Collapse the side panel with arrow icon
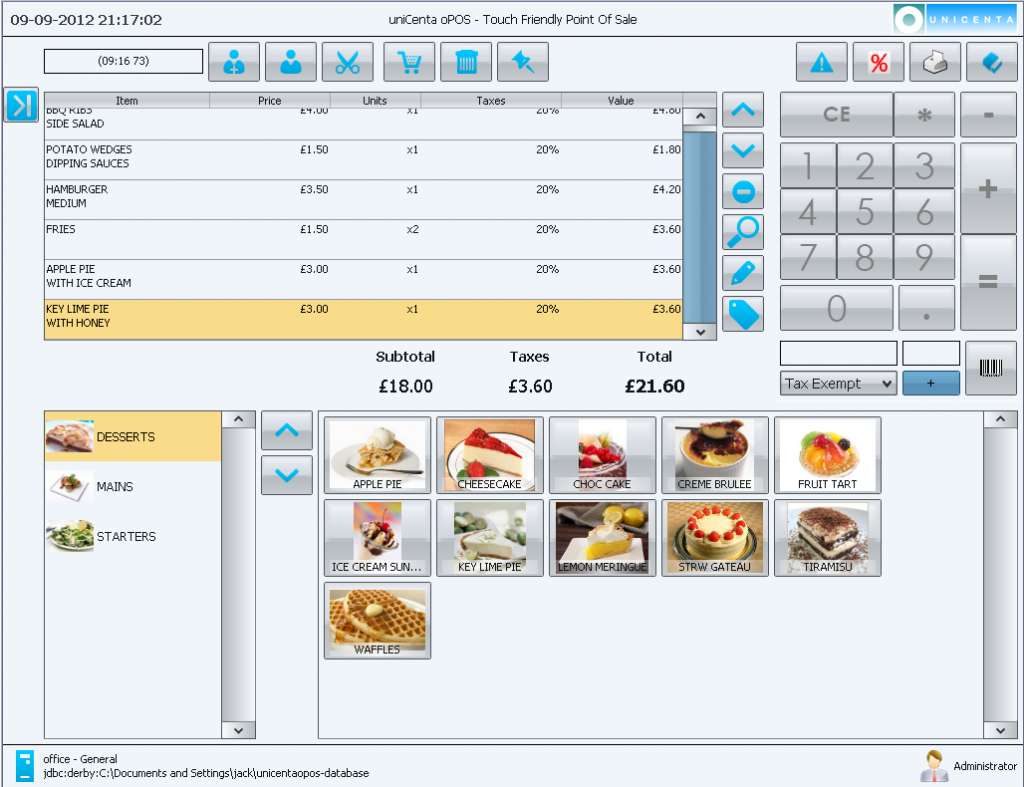 point(21,105)
